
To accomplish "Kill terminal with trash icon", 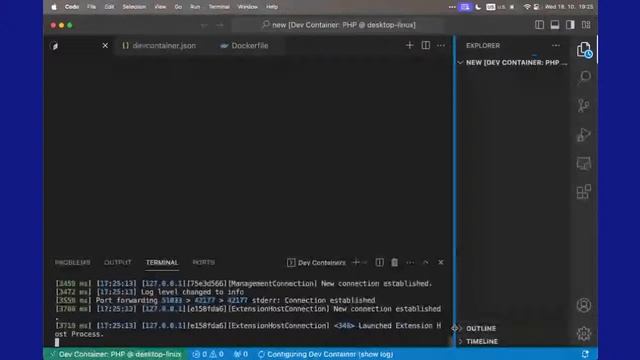I will 394,262.
